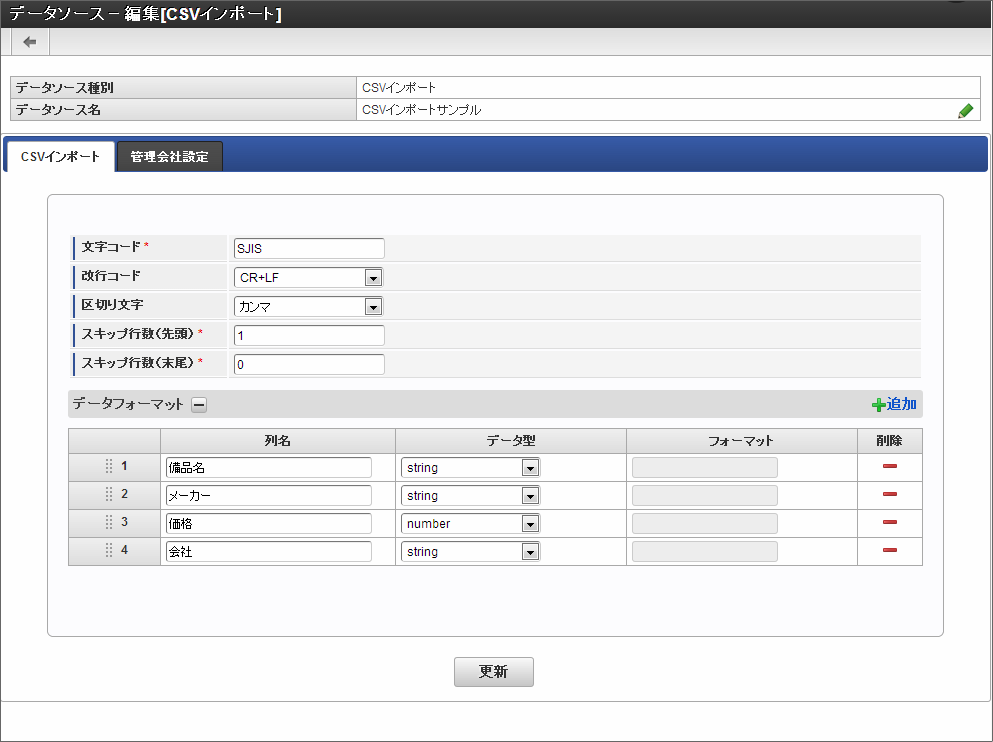This screenshot has width=993, height=742.
Task: Open the 改行コード dropdown
Action: click(308, 277)
